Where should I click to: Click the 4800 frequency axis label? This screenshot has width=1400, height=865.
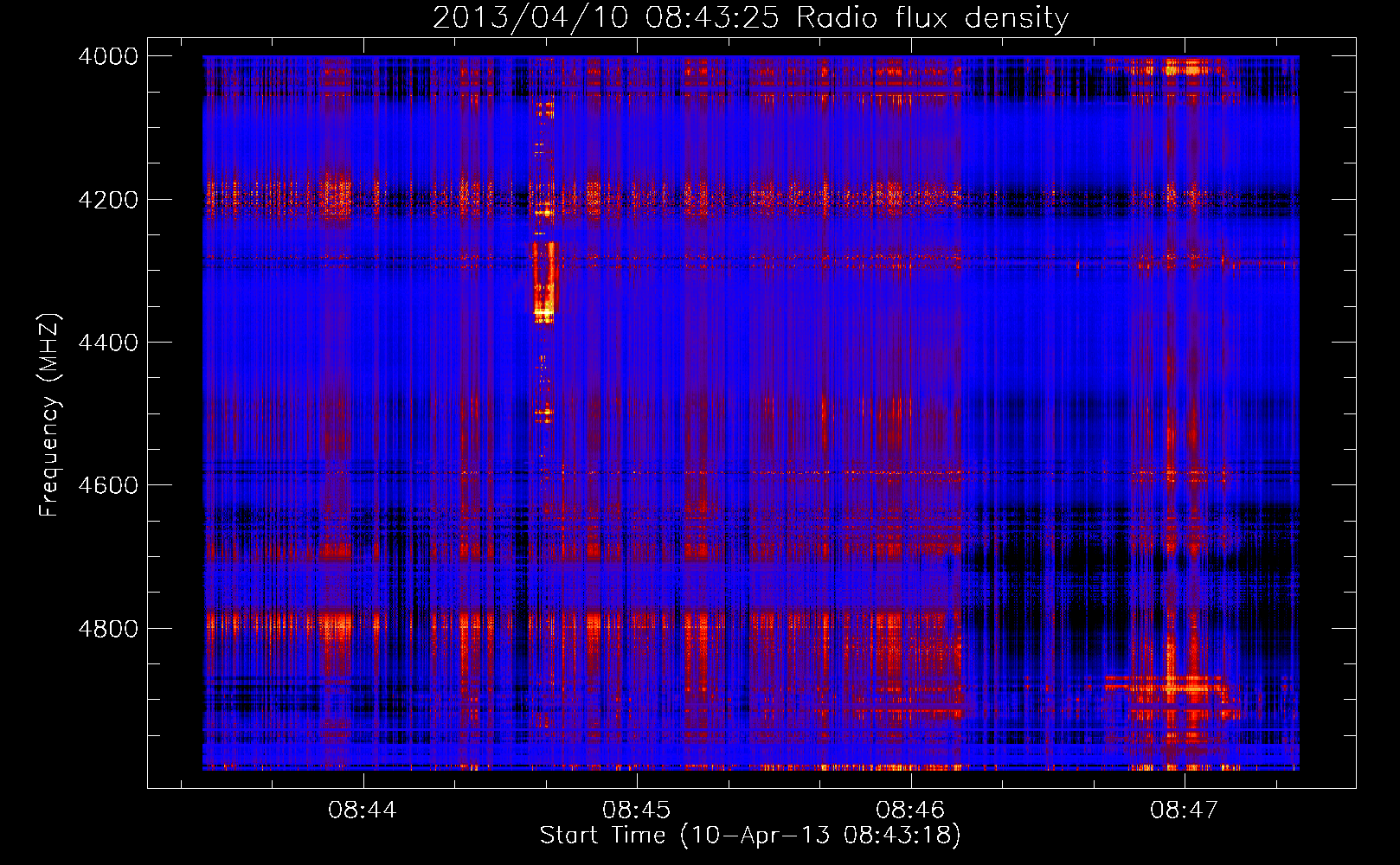pyautogui.click(x=108, y=628)
